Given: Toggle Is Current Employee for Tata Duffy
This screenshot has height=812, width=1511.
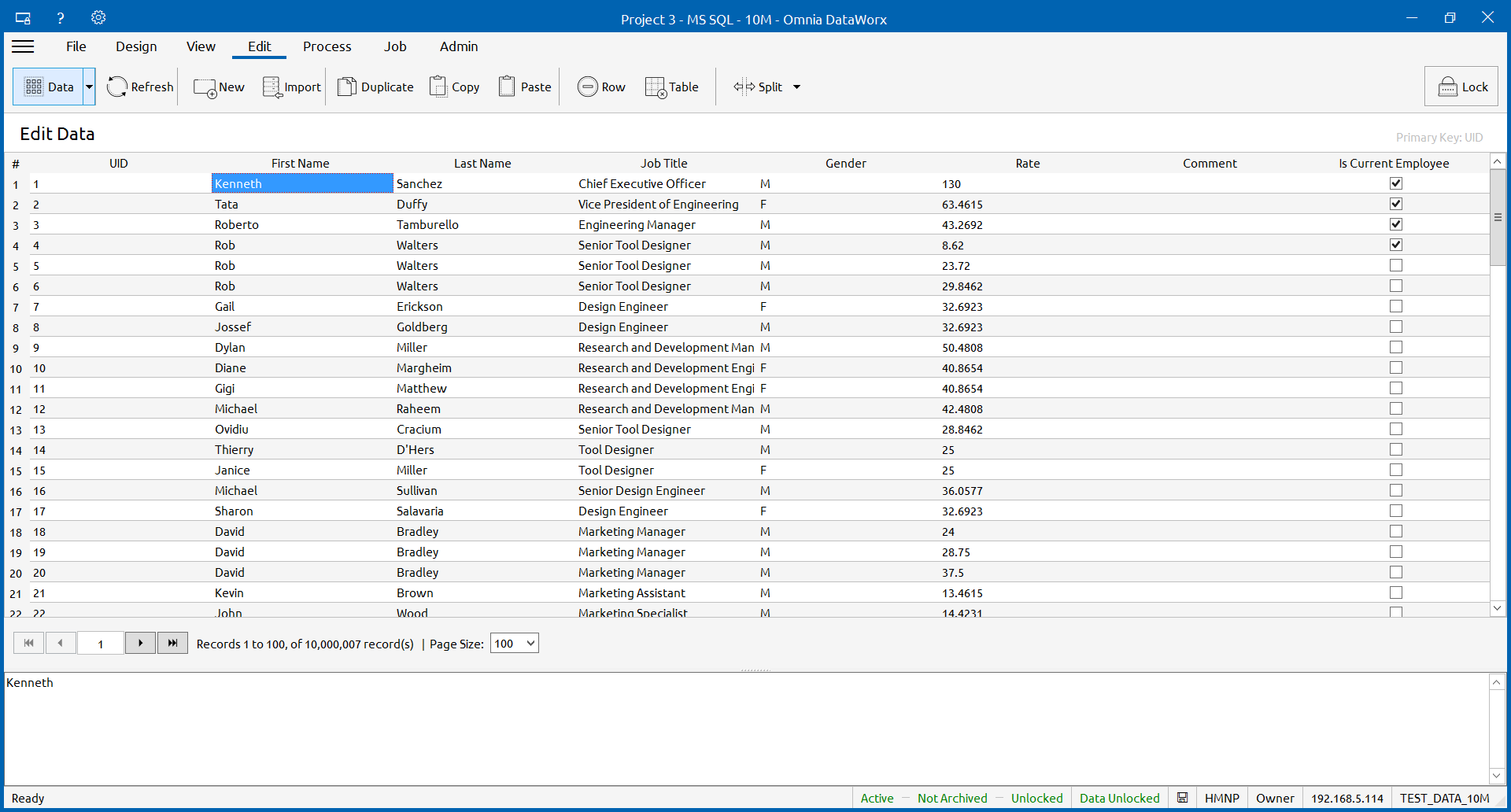Looking at the screenshot, I should (1395, 204).
